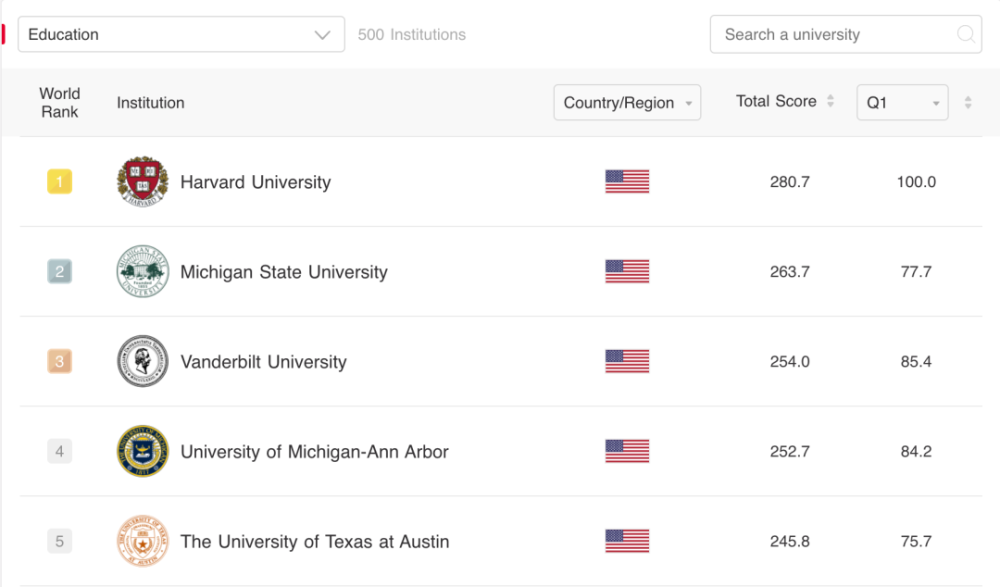Open the Q1 indicator dropdown
Viewport: 1000px width, 587px height.
click(902, 103)
